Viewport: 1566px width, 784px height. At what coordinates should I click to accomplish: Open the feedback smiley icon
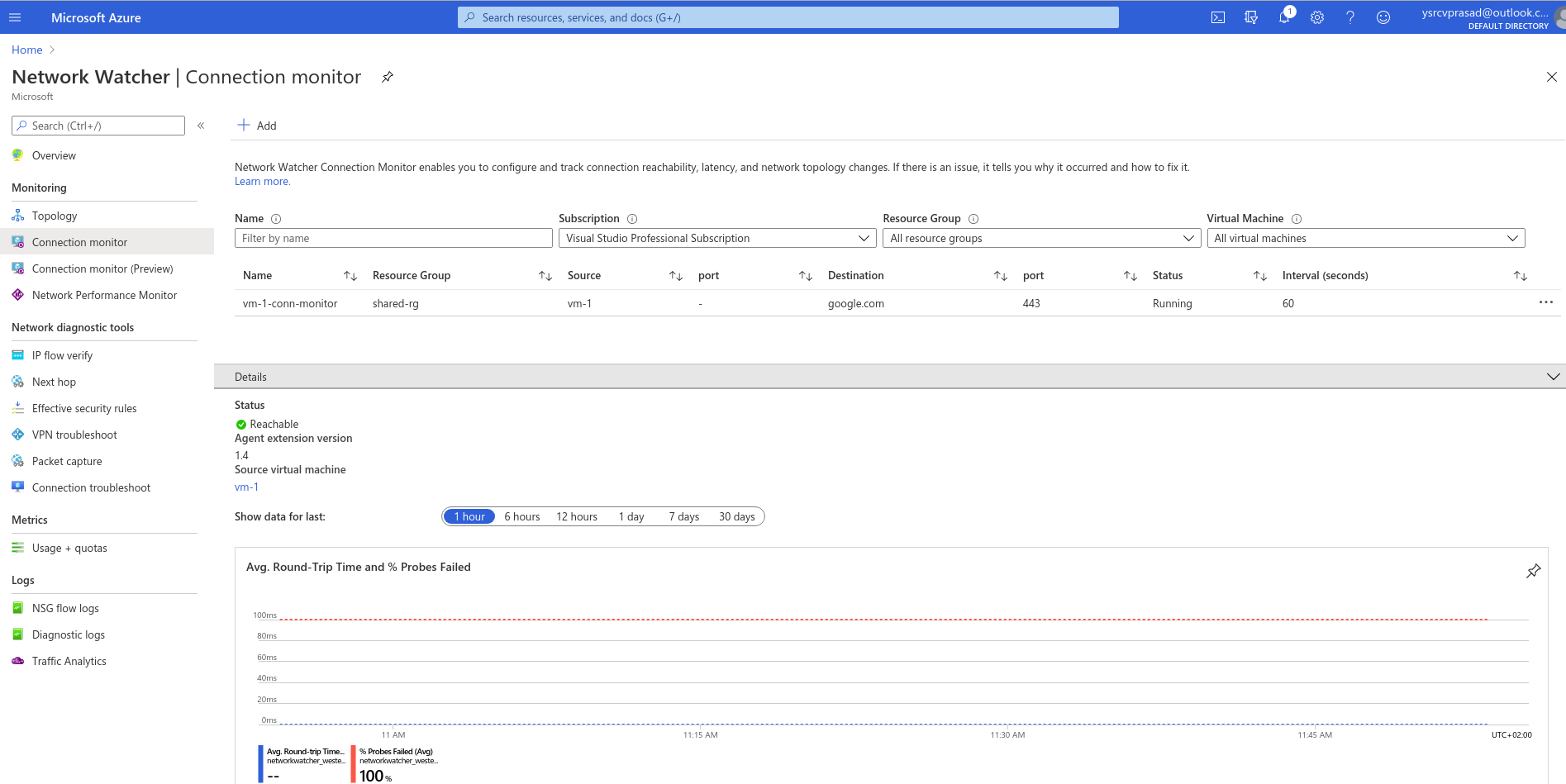click(x=1383, y=17)
